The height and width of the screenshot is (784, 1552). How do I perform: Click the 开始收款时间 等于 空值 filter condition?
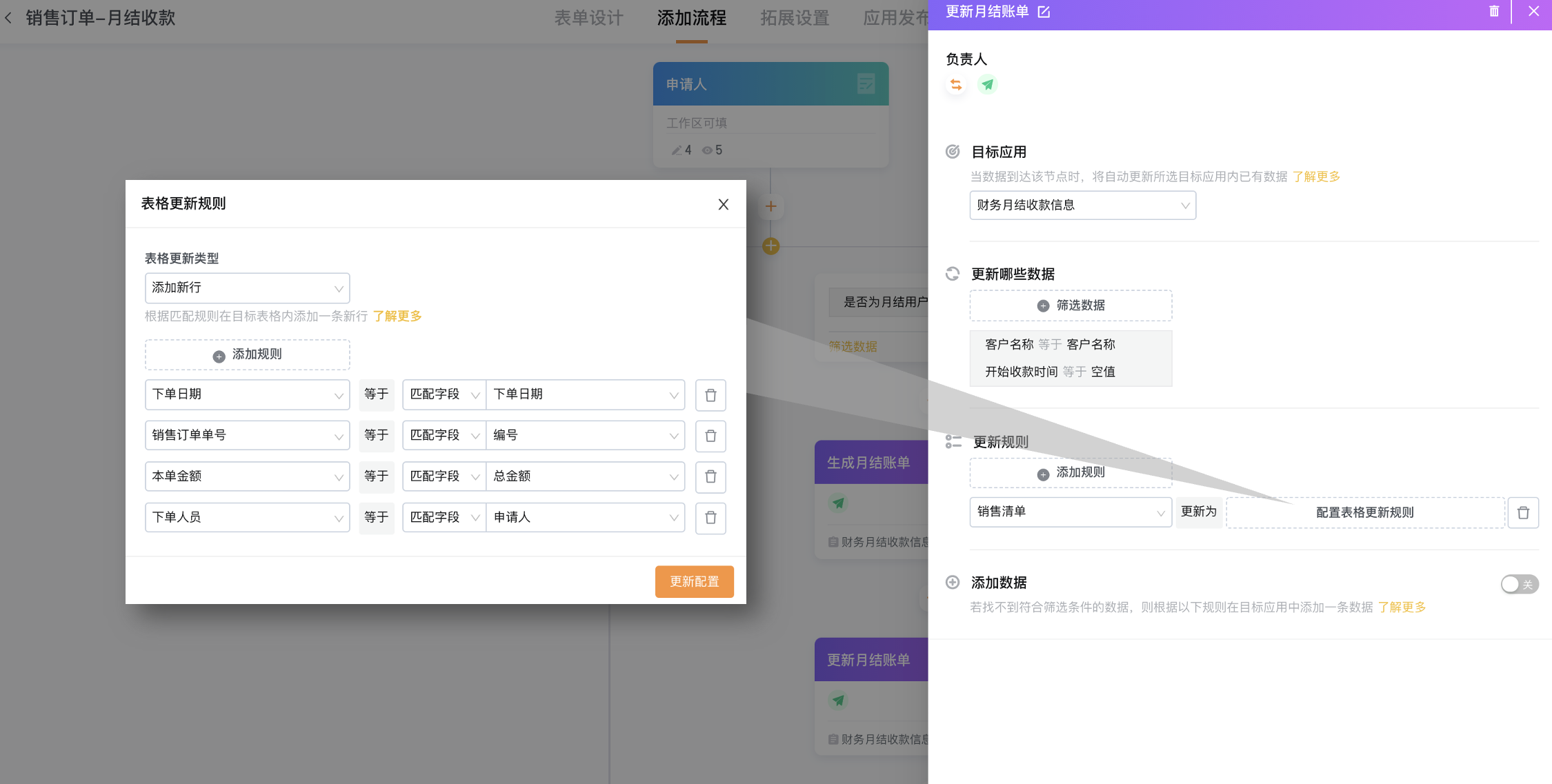click(x=1050, y=372)
